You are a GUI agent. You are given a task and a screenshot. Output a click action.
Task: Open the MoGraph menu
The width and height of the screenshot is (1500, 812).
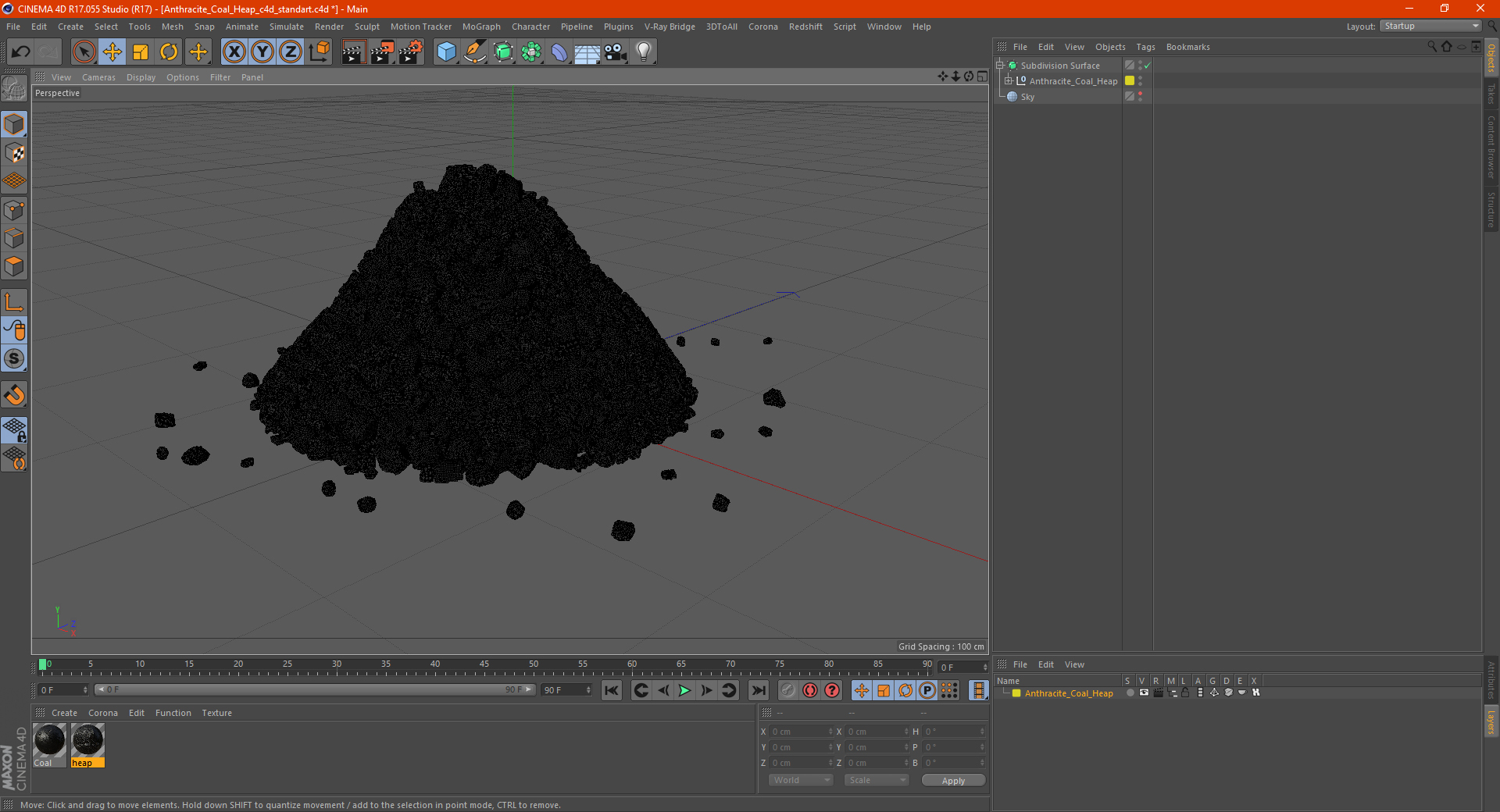[481, 27]
